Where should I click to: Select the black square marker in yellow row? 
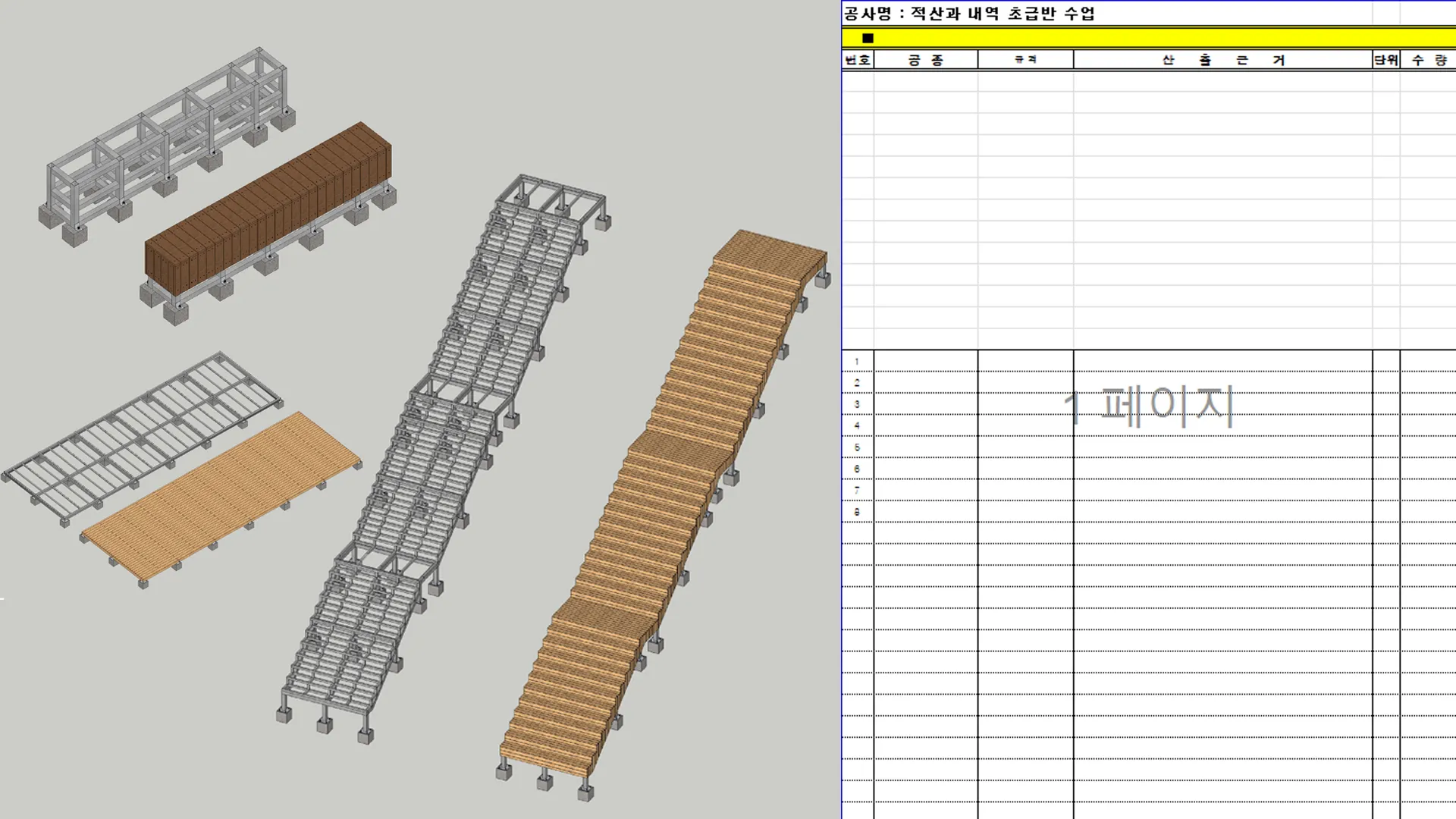868,38
